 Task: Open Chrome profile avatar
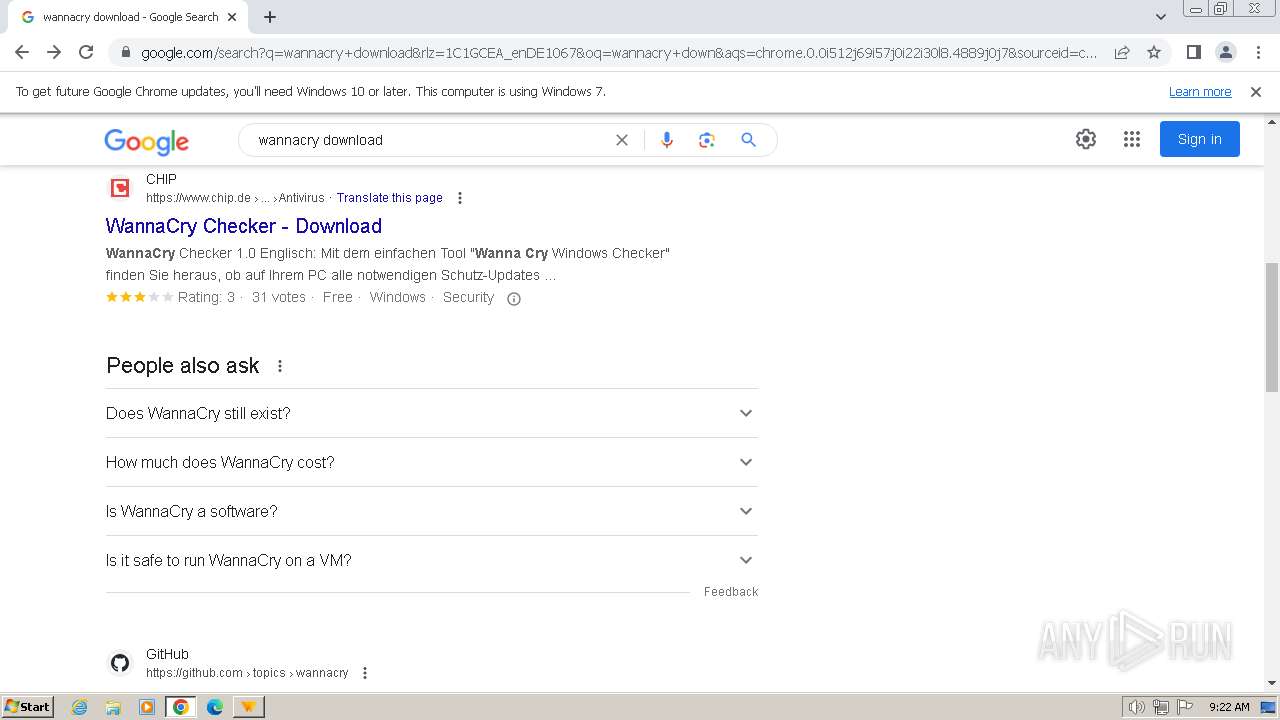(1225, 52)
